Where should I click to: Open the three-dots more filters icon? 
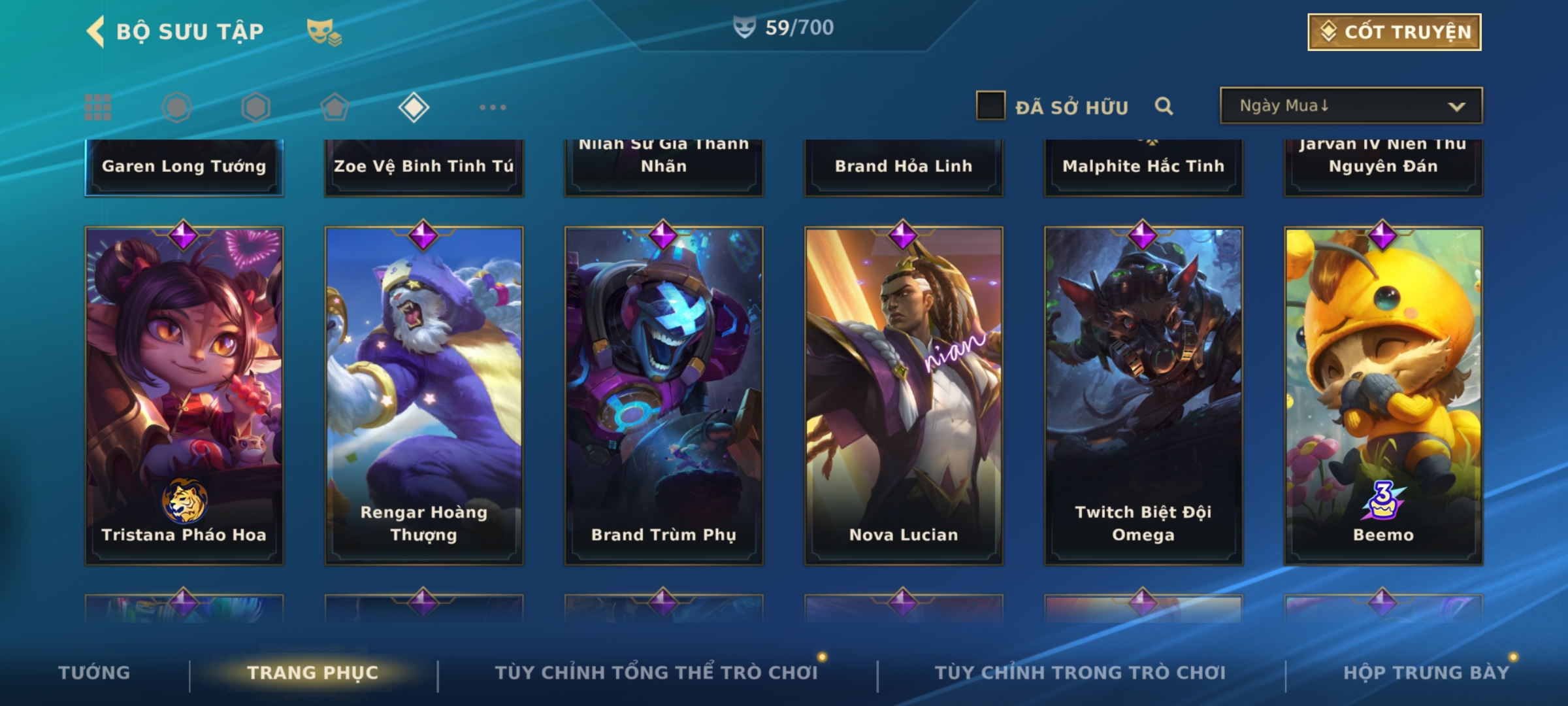[493, 107]
